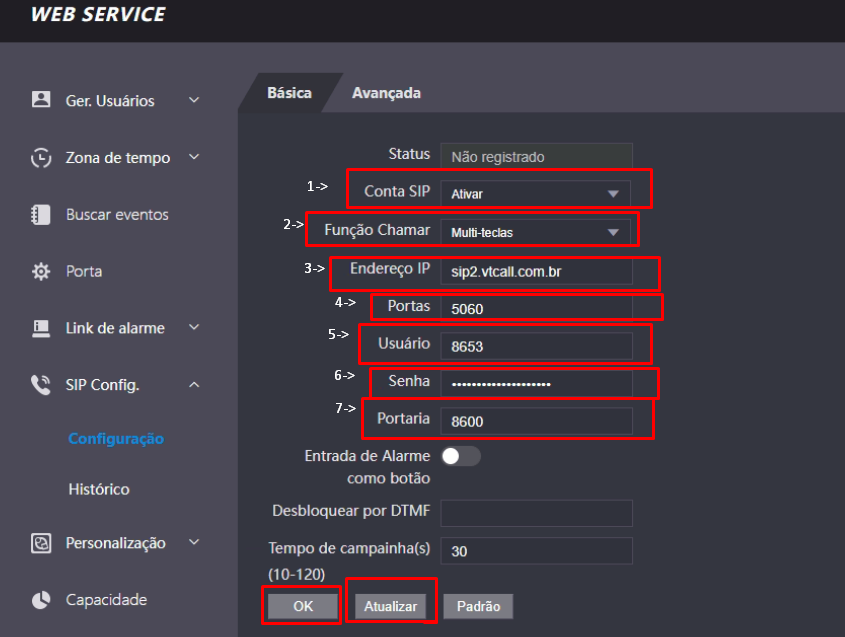845x637 pixels.
Task: Open Histórico under SIP Config.
Action: point(99,489)
